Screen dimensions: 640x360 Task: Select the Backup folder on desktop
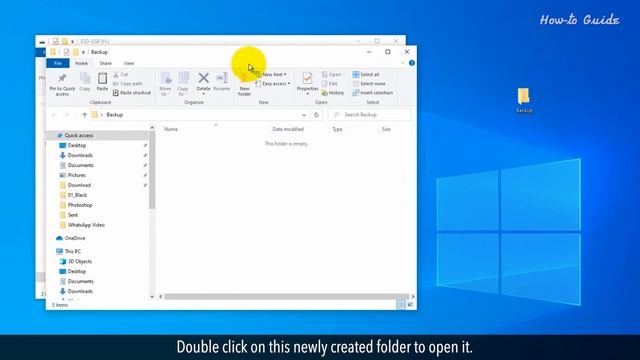524,100
